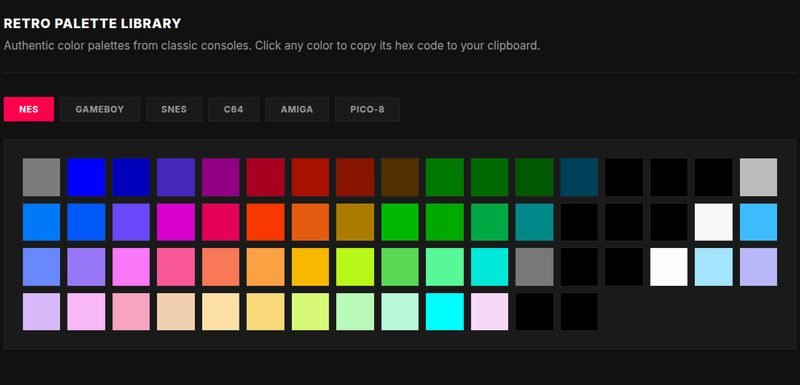Click the dark navy-teal swatch in the first row

tap(579, 177)
